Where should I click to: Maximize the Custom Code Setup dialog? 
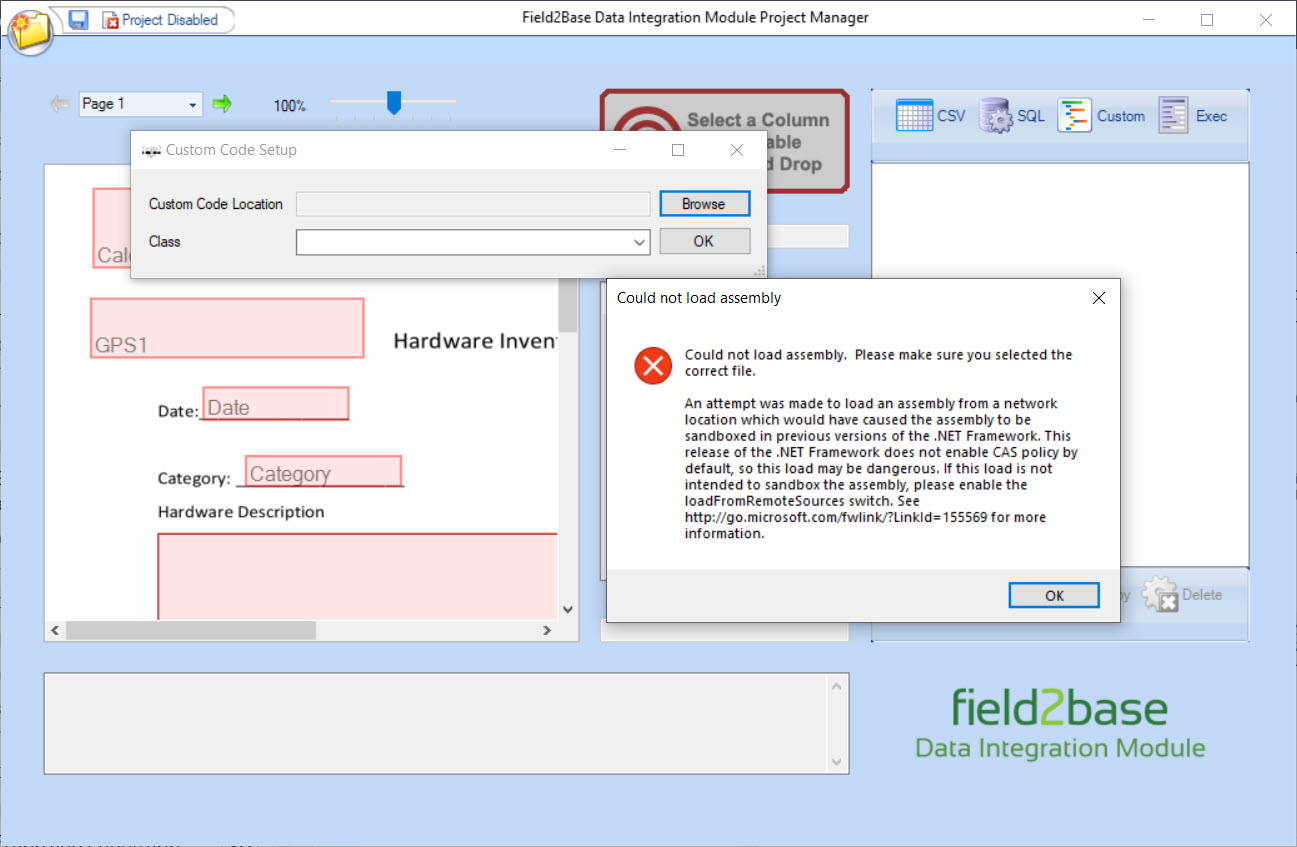click(x=678, y=150)
